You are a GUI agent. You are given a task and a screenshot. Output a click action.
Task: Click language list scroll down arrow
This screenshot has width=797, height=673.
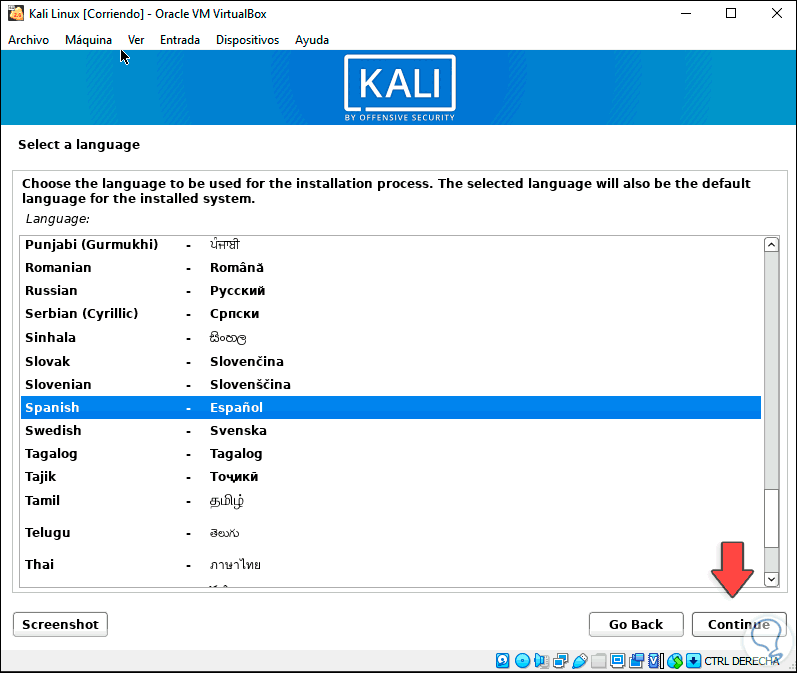(771, 579)
